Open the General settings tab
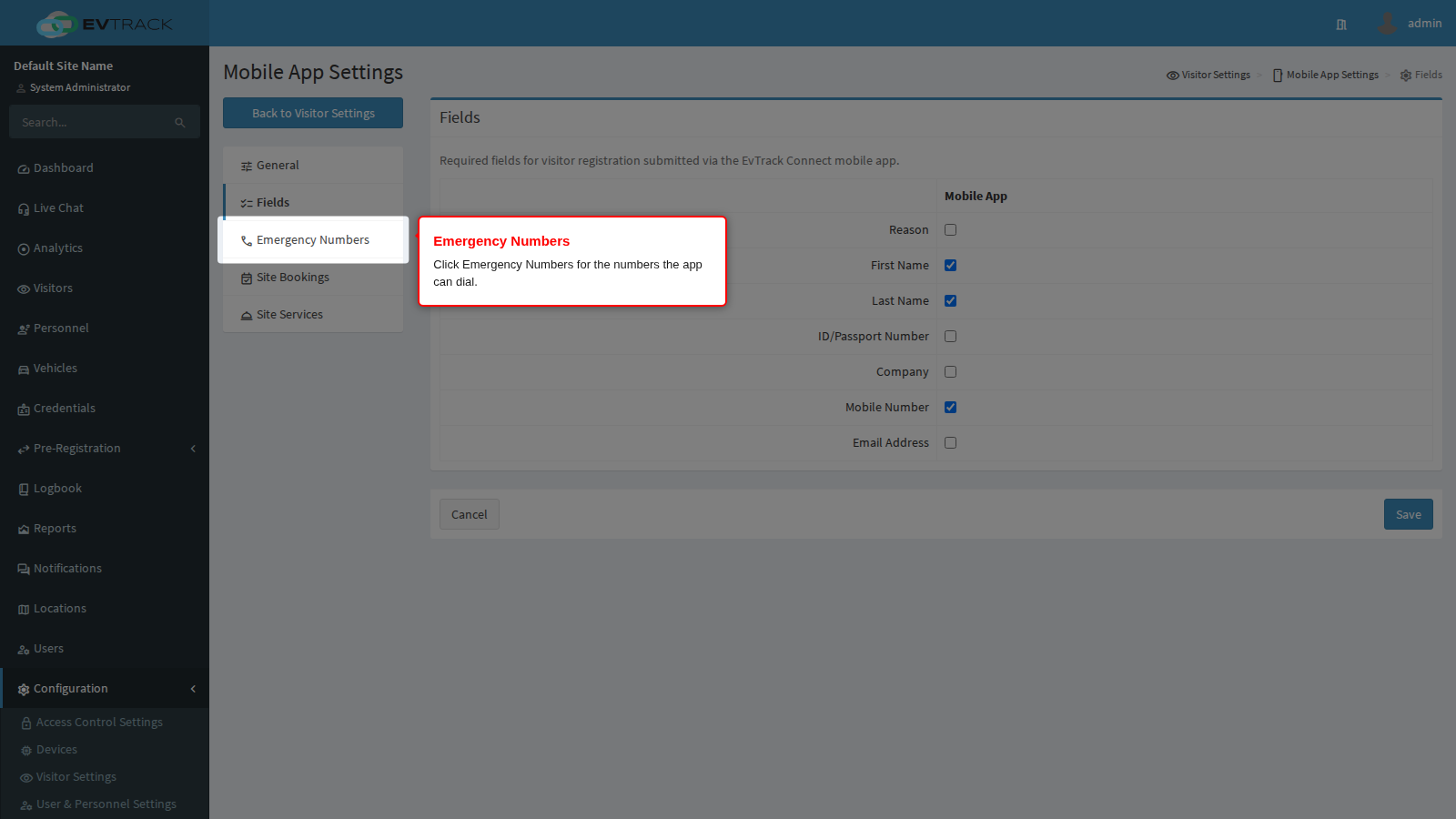The image size is (1456, 819). tap(313, 166)
